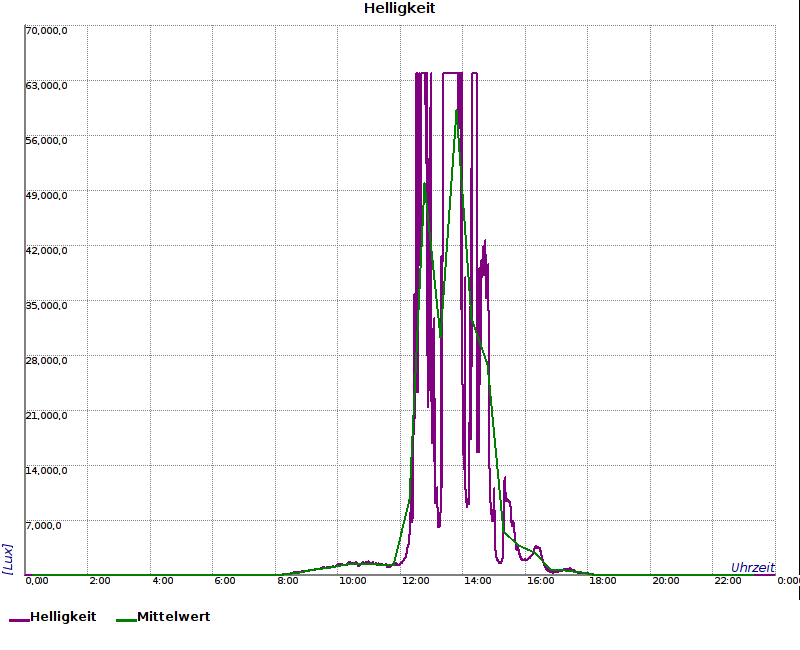Screen dimensions: 800x650
Task: Click the purple Helligkeit legend line swatch
Action: 19,620
